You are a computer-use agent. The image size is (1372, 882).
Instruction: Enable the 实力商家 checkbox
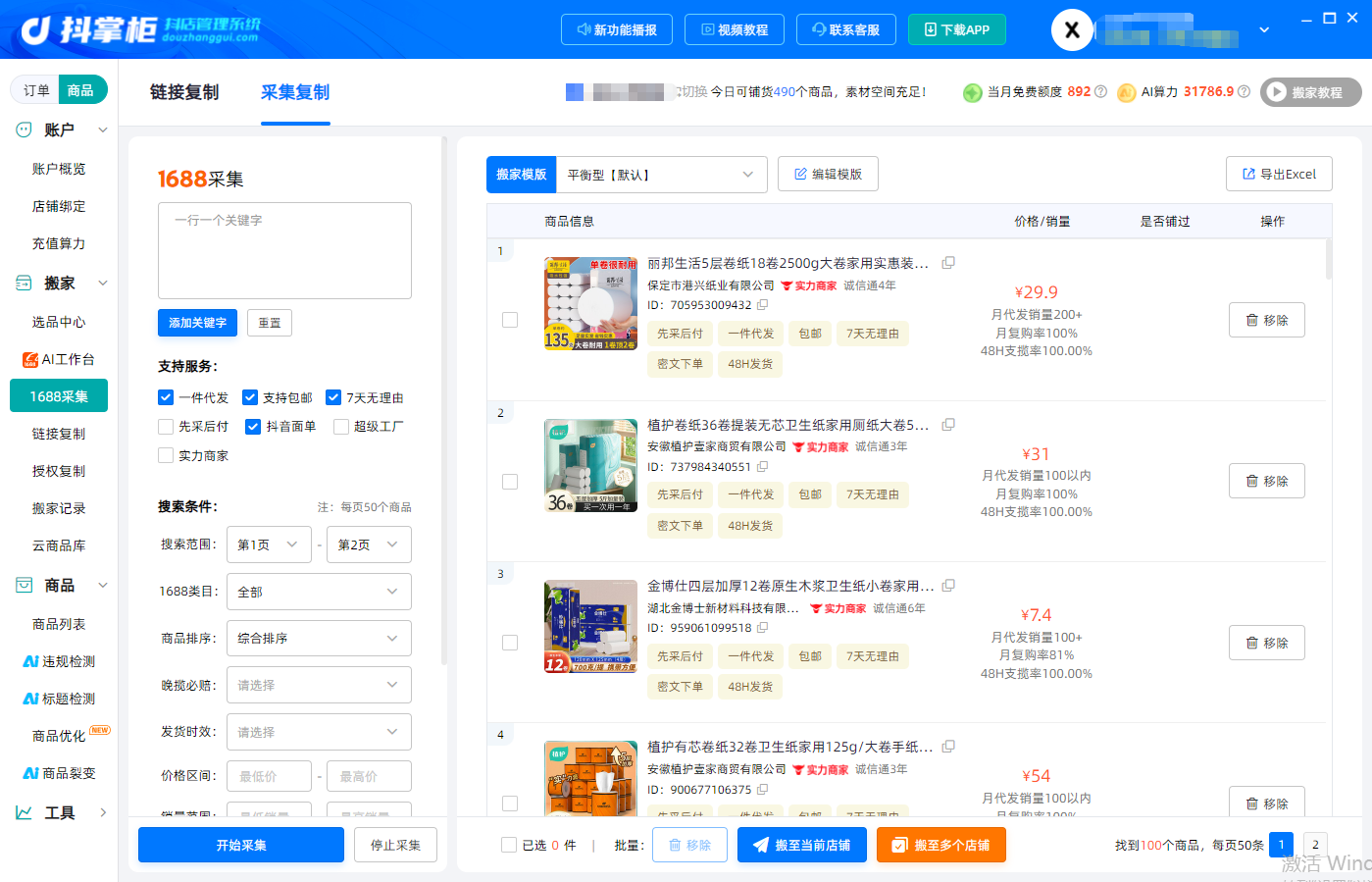pyautogui.click(x=166, y=455)
